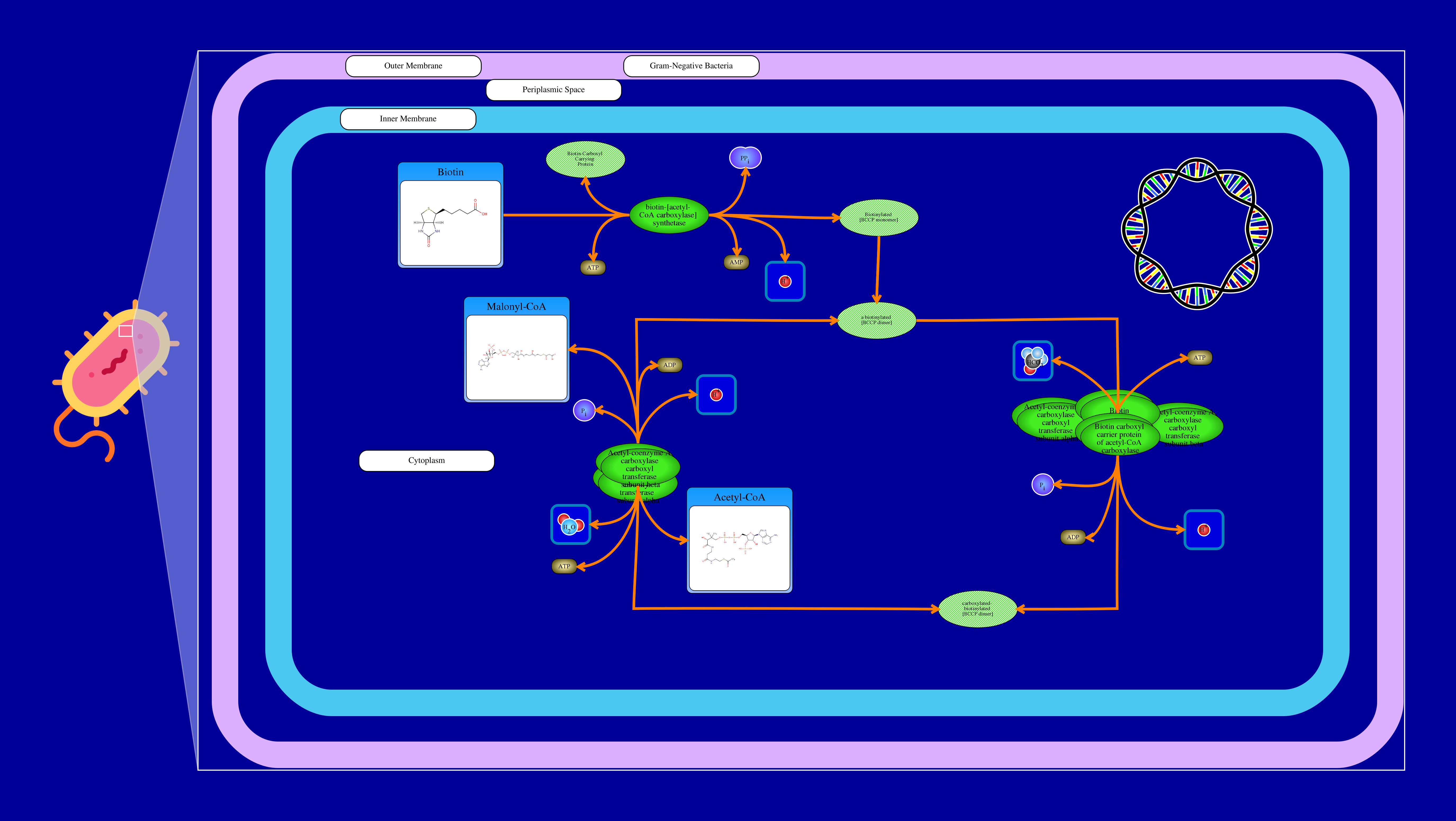
Task: Open the Biotin compound structure card
Action: point(451,215)
